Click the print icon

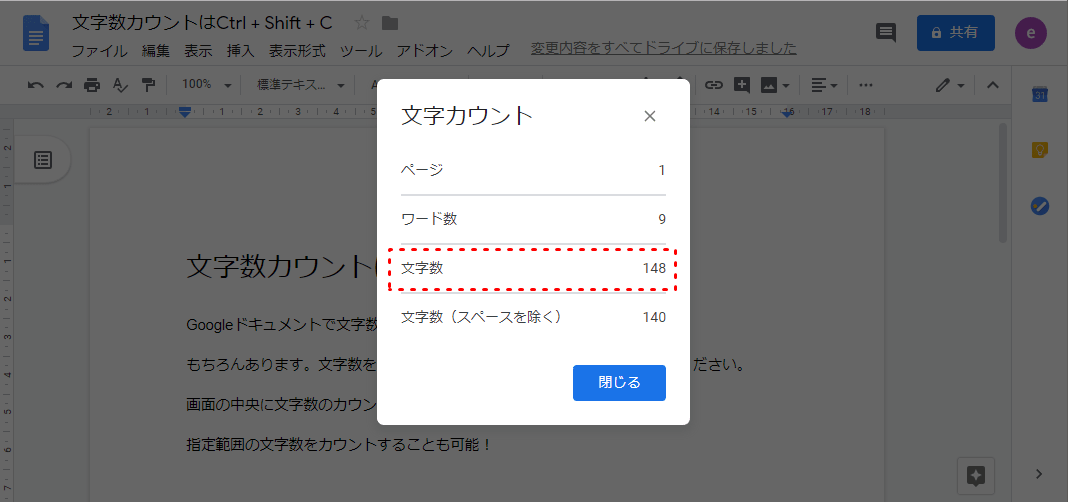click(92, 85)
